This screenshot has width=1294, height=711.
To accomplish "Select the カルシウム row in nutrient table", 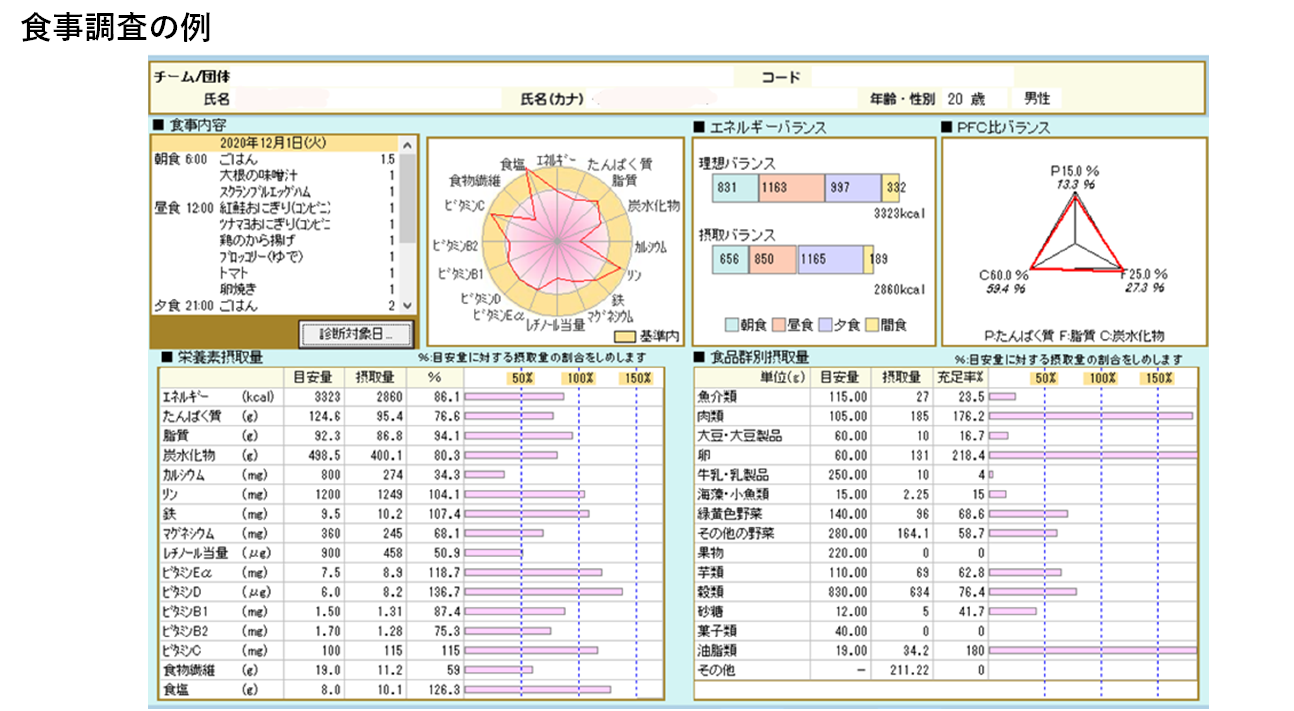I will point(411,475).
